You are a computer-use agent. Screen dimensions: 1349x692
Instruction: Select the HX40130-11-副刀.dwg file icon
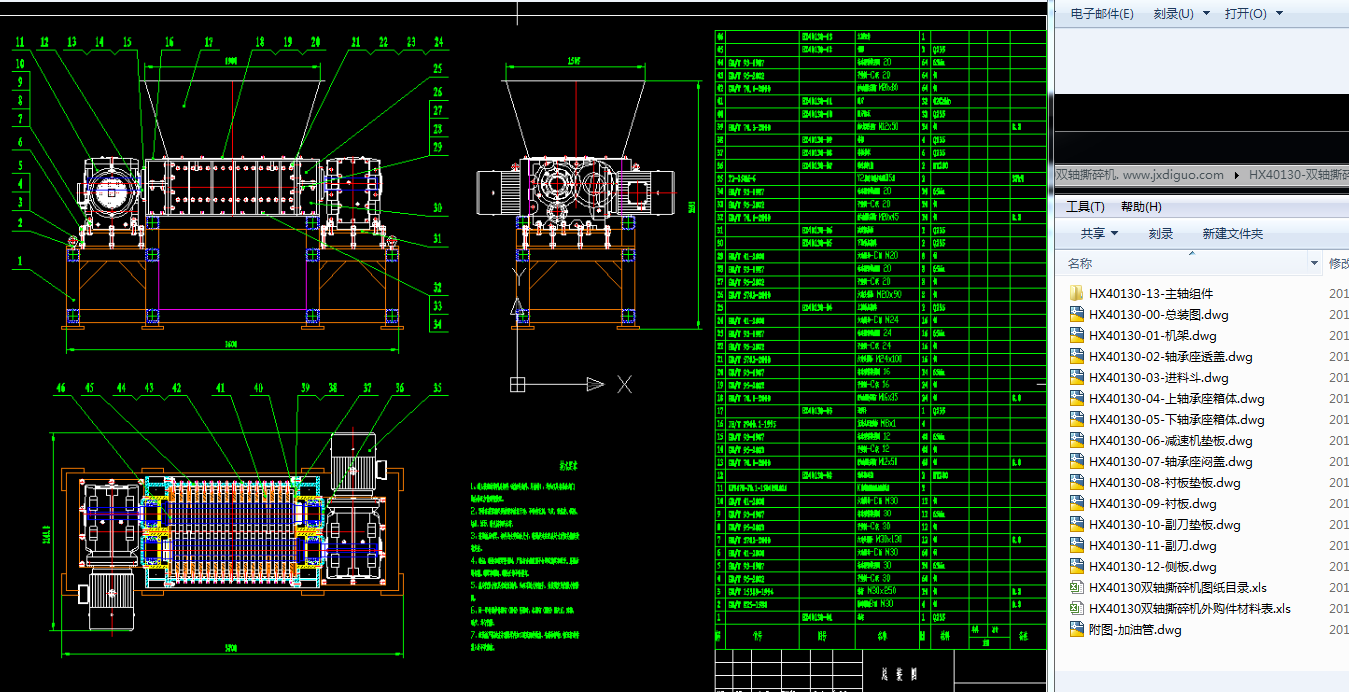tap(1077, 546)
